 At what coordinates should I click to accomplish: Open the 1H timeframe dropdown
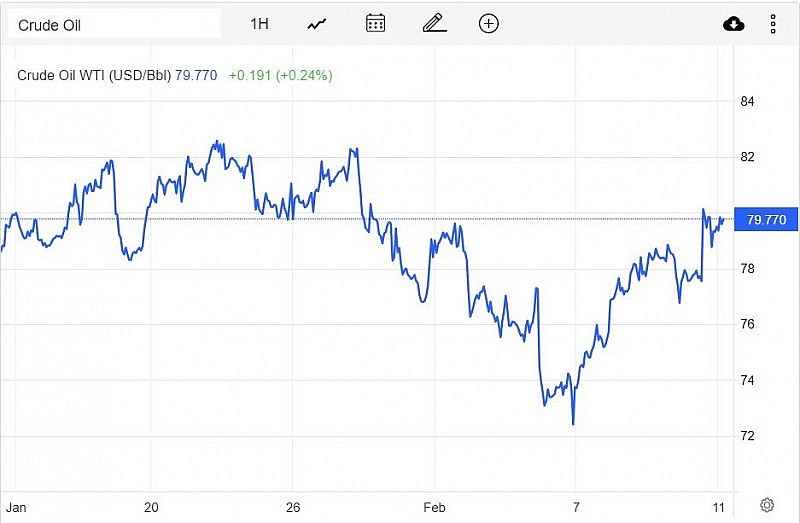(259, 23)
